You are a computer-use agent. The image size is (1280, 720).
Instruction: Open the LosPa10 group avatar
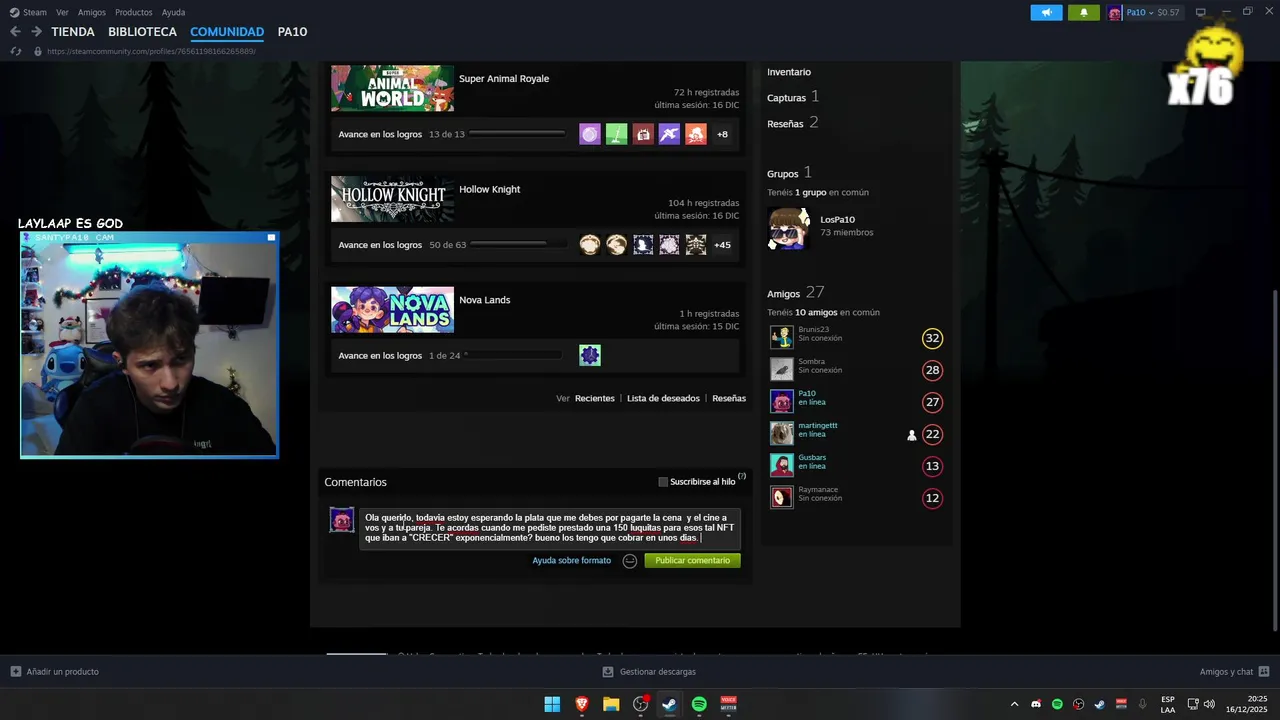(x=789, y=228)
